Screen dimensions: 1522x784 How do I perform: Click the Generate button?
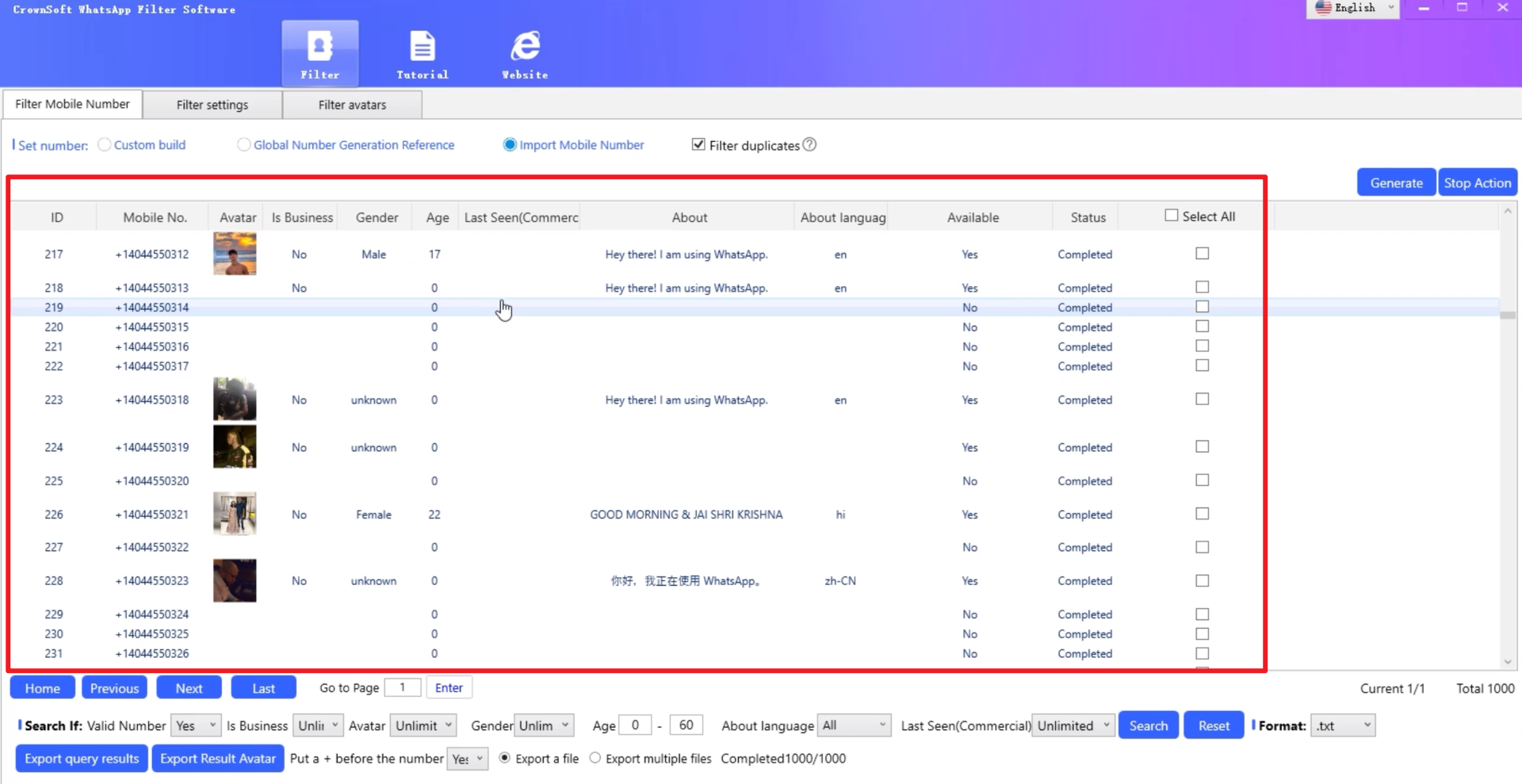coord(1396,182)
